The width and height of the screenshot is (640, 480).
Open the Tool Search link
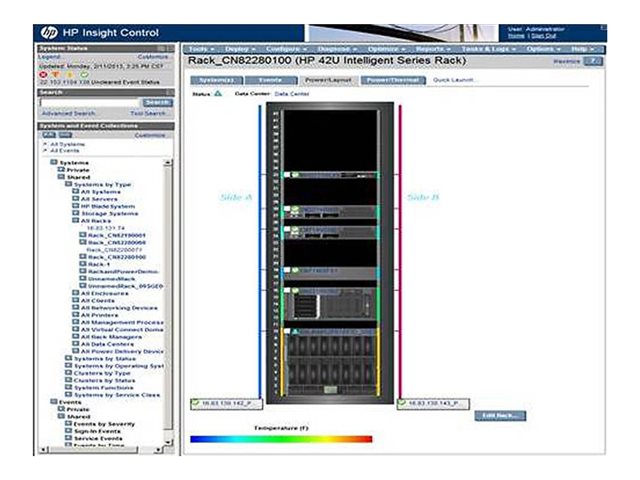tap(148, 113)
